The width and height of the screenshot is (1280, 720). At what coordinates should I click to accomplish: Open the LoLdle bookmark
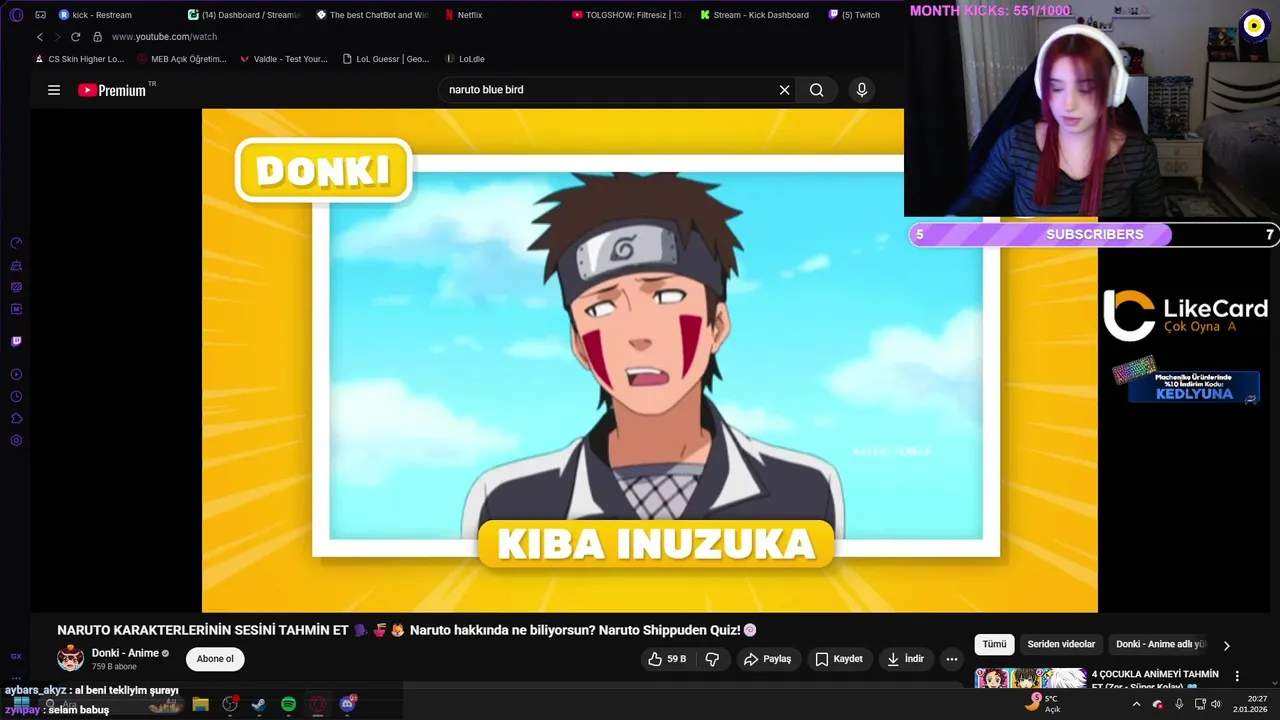point(465,59)
